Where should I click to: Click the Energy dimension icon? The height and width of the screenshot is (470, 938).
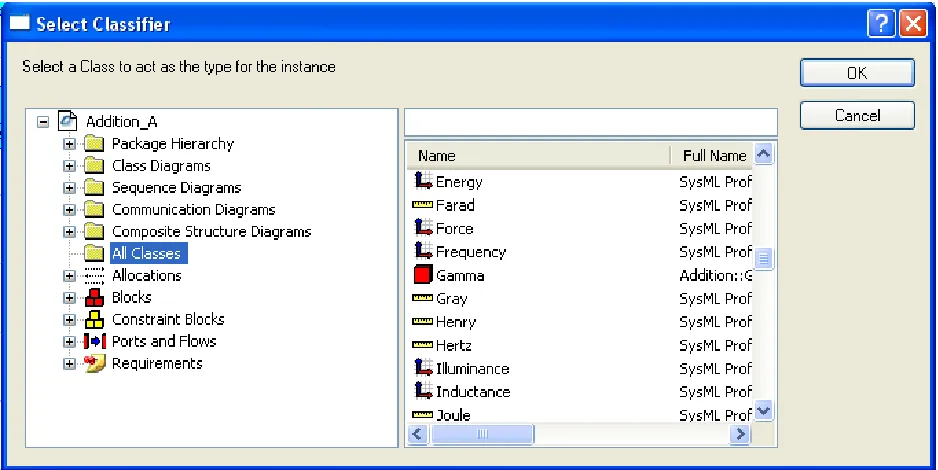pos(423,181)
